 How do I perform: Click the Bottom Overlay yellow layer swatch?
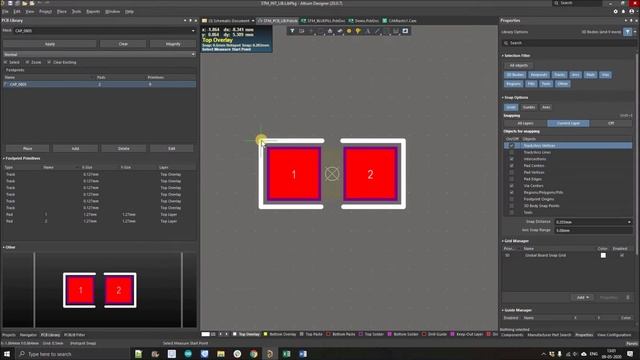click(x=265, y=334)
